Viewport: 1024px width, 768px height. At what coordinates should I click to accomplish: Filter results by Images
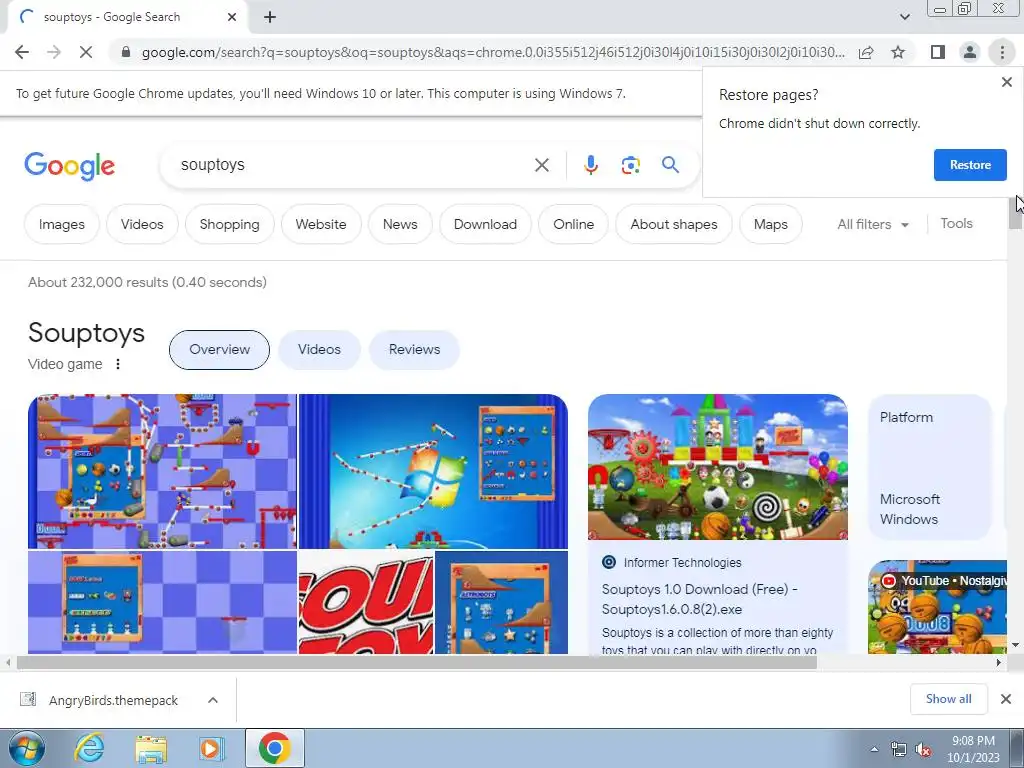[61, 224]
